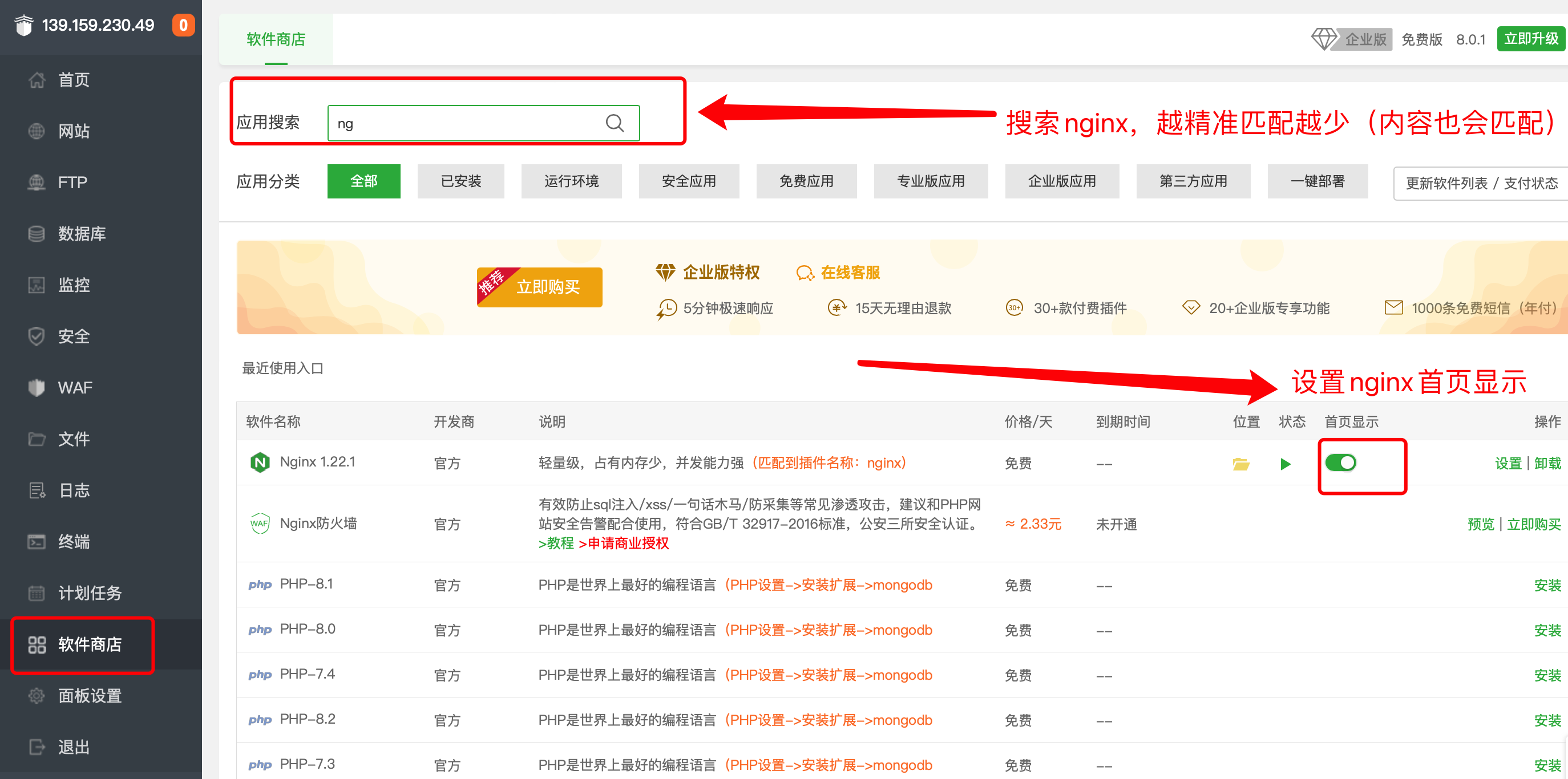Click the WAF shield icon in sidebar

point(37,387)
